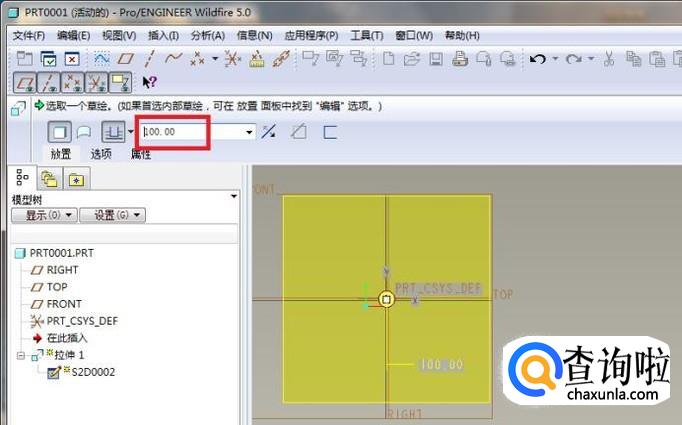Click the context help cursor-question icon
The width and height of the screenshot is (682, 425).
150,82
